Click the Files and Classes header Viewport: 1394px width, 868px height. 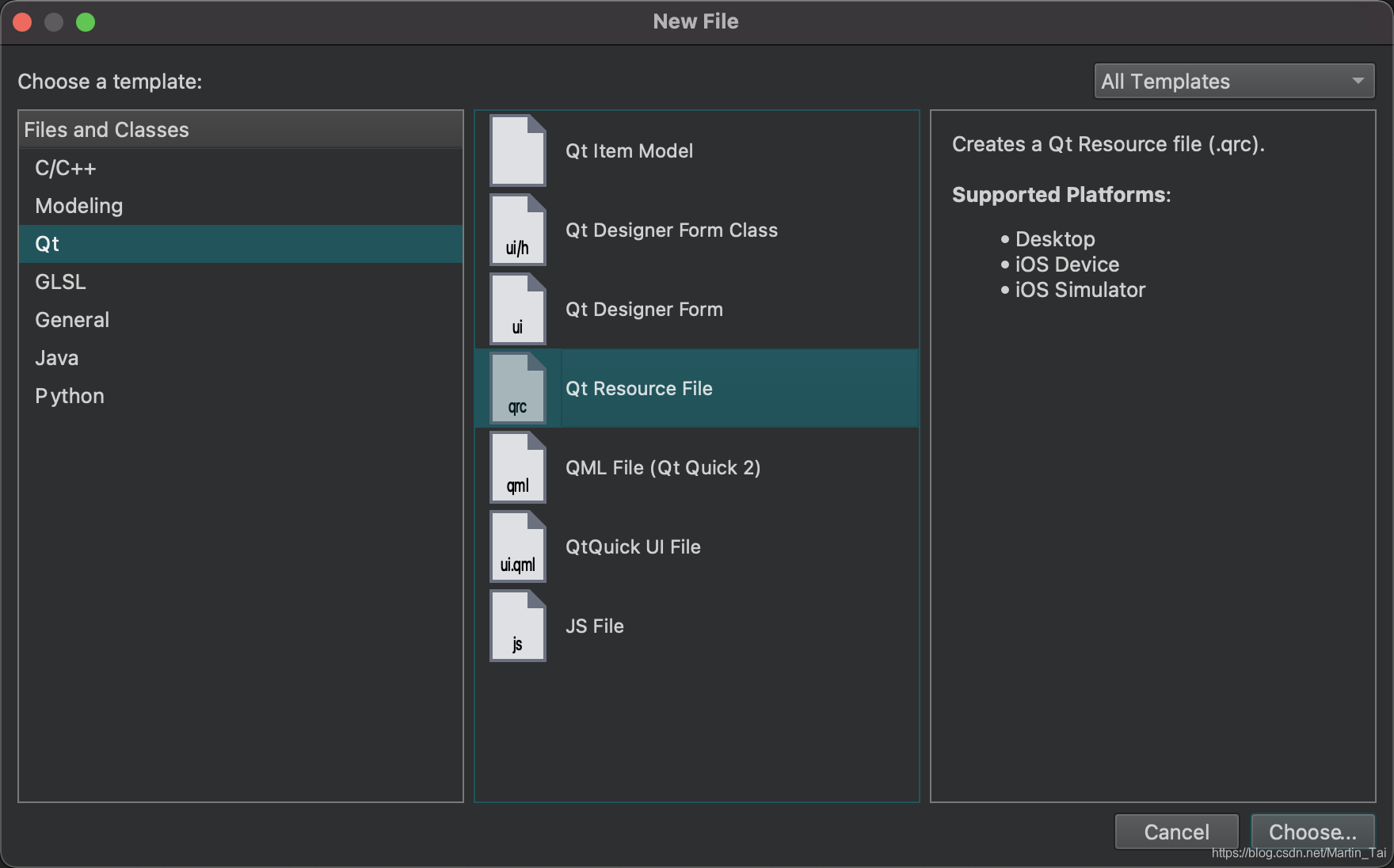click(241, 129)
